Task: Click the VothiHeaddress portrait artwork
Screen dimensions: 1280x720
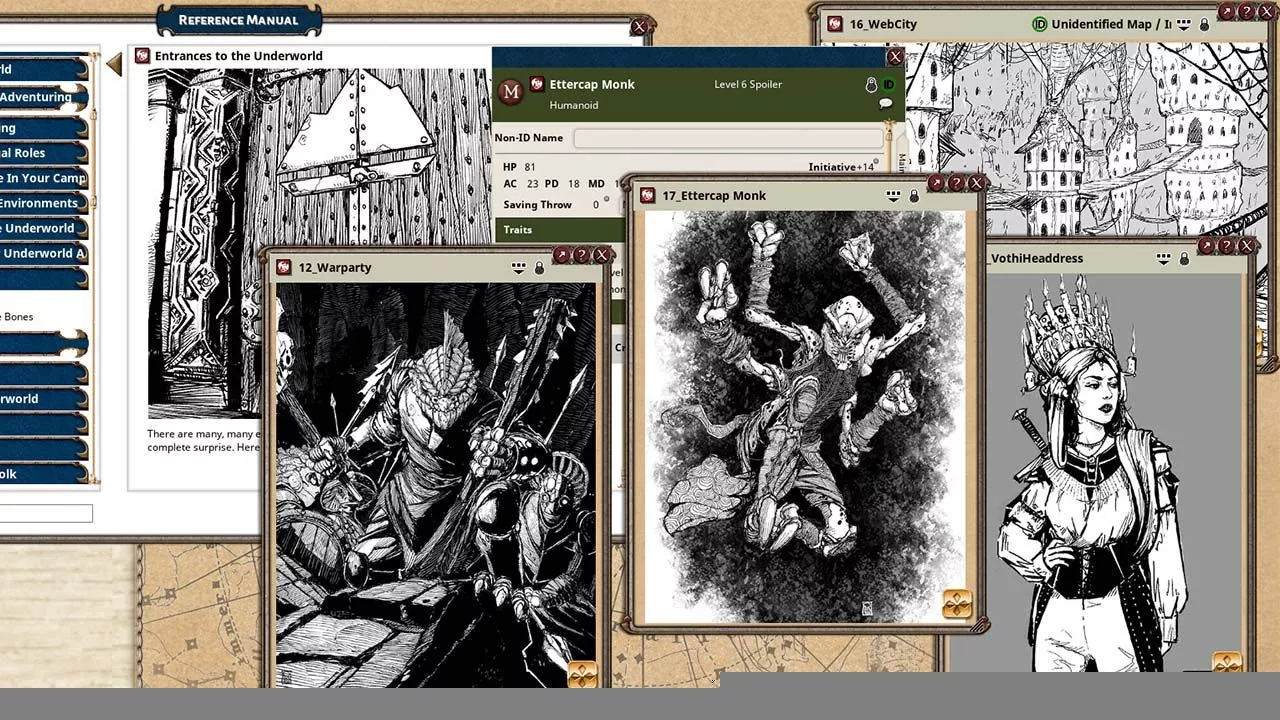Action: point(1095,472)
